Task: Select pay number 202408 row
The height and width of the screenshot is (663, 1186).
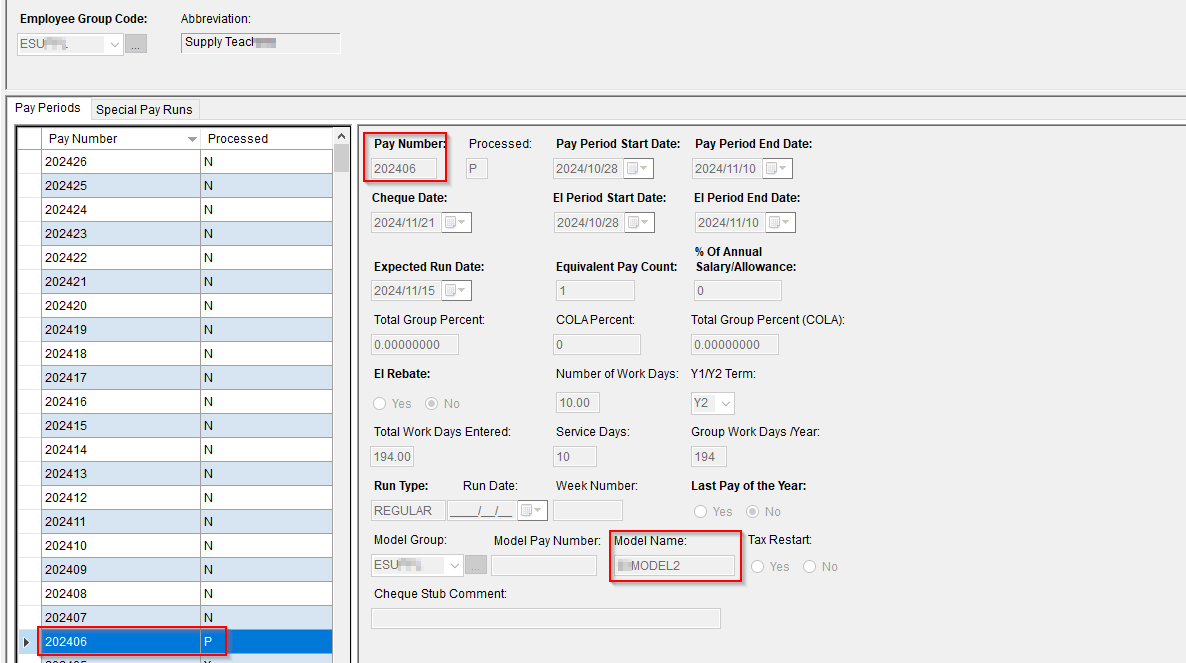Action: (187, 593)
